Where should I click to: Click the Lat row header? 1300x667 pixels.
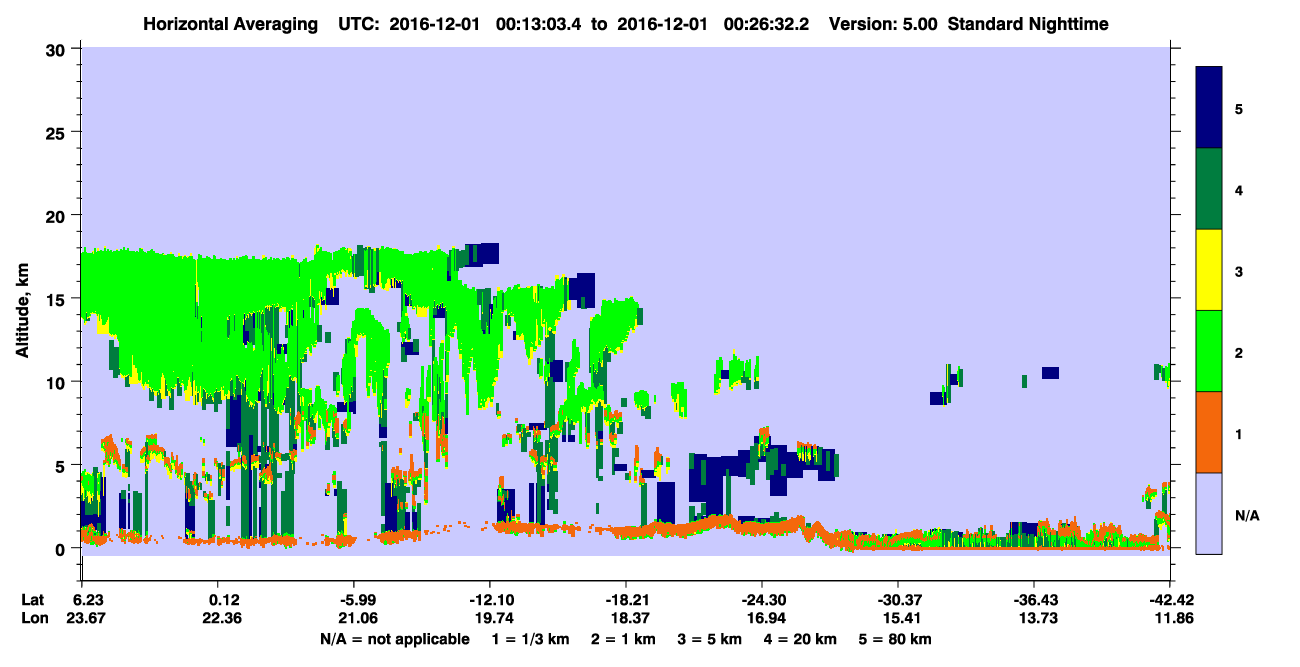click(33, 600)
